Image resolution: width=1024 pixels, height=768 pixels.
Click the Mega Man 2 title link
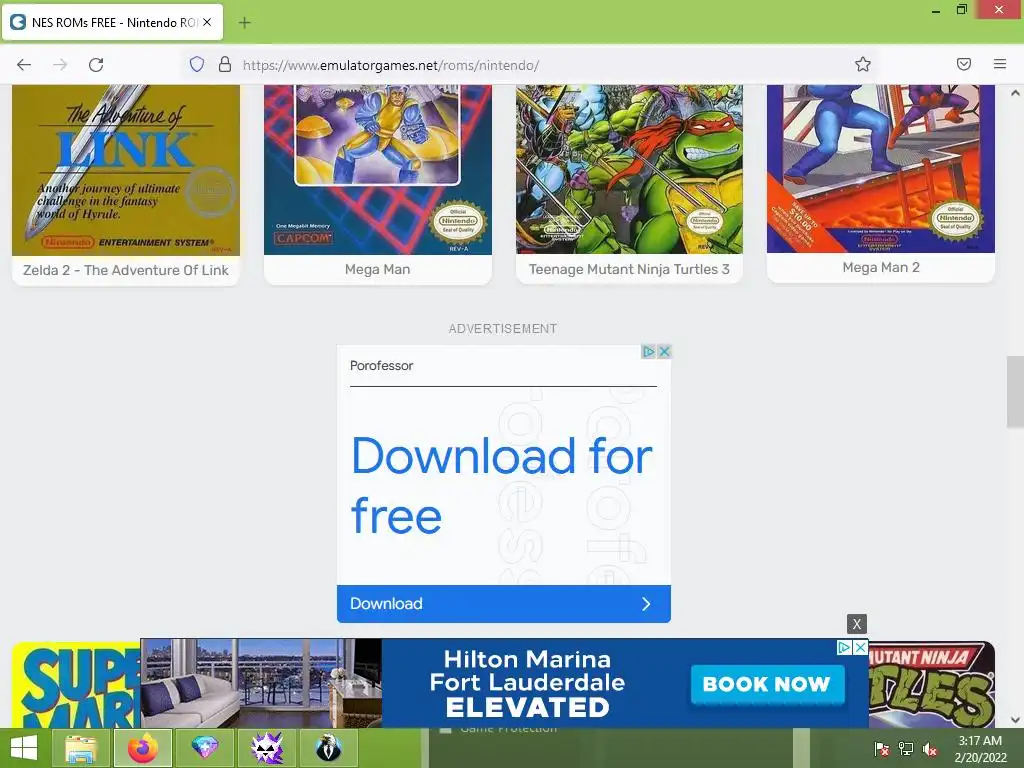[x=880, y=267]
